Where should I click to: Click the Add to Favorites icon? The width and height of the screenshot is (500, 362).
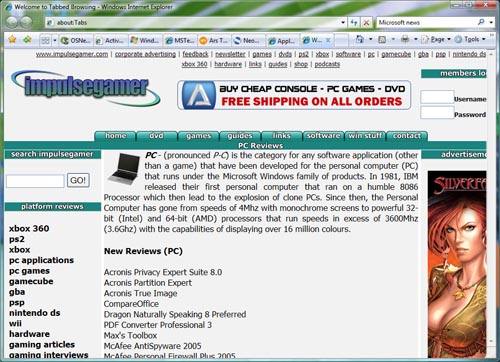coord(27,40)
